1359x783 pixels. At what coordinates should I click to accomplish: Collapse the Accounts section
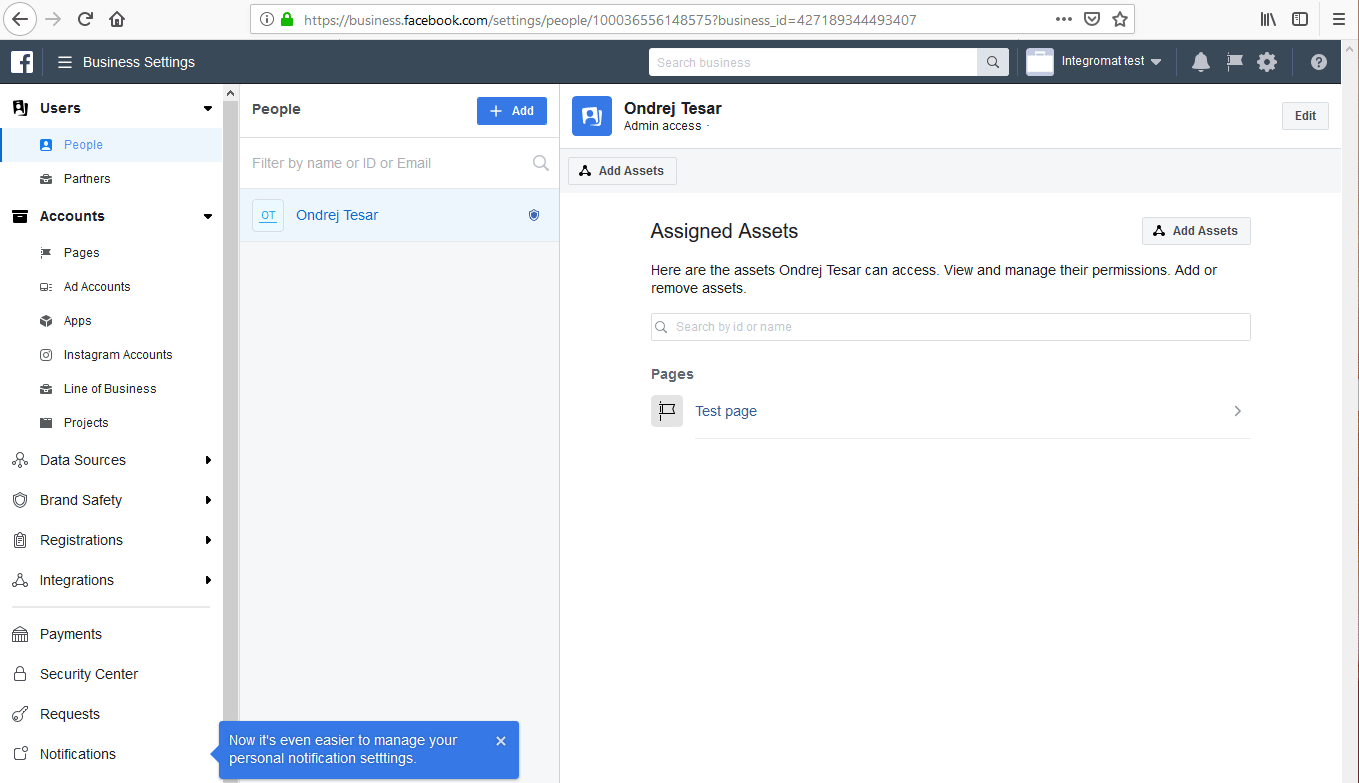coord(208,216)
